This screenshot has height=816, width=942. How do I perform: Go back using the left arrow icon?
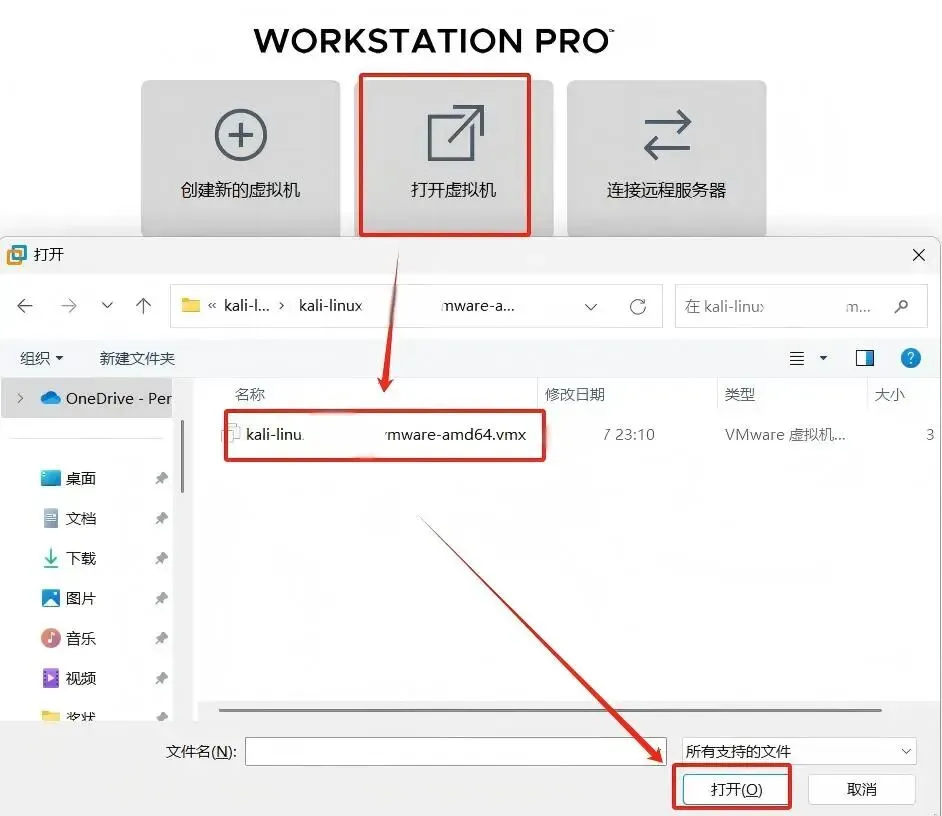pos(25,306)
